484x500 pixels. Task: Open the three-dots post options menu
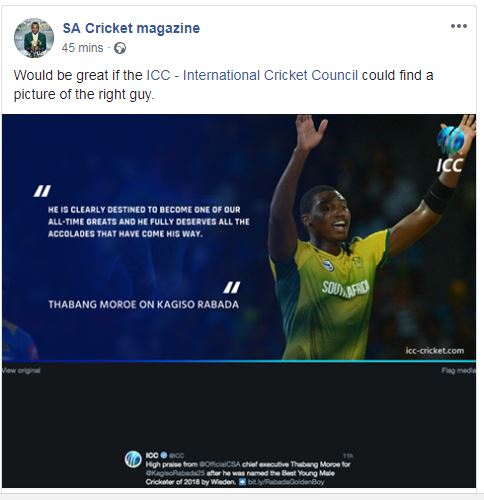click(x=459, y=26)
